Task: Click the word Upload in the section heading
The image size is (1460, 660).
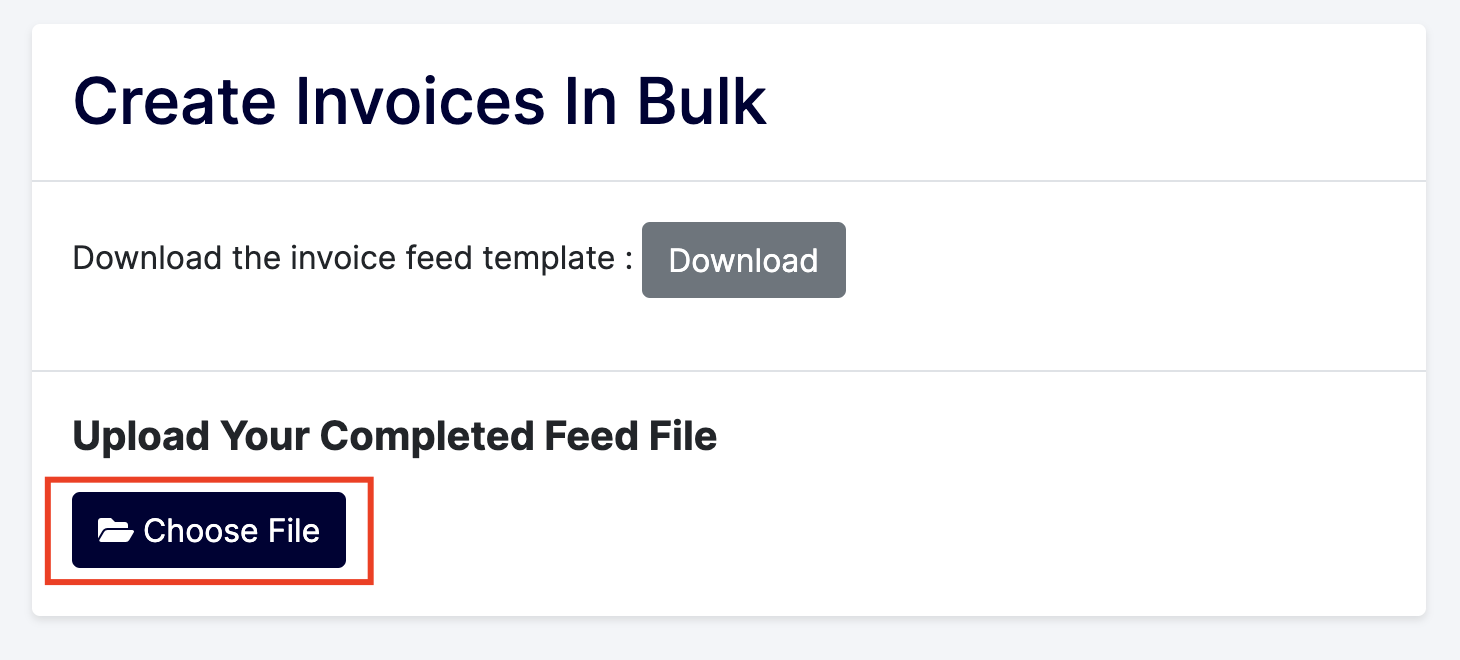Action: [x=141, y=437]
